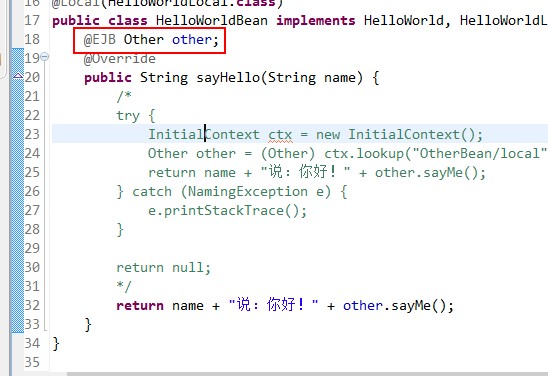Click 'ctx.lookup' call on line 24

click(x=364, y=154)
